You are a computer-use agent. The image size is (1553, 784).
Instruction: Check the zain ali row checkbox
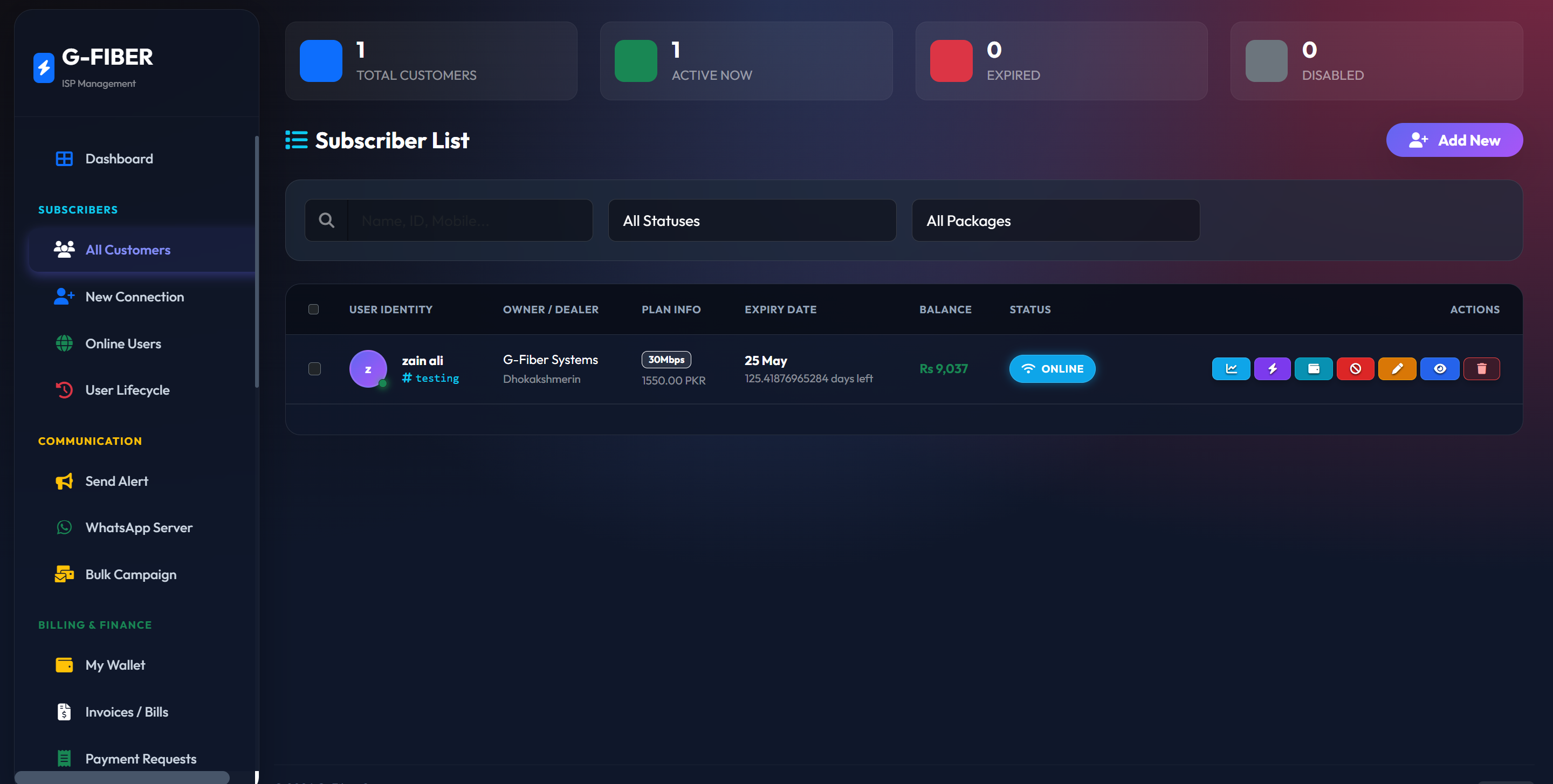(x=315, y=369)
